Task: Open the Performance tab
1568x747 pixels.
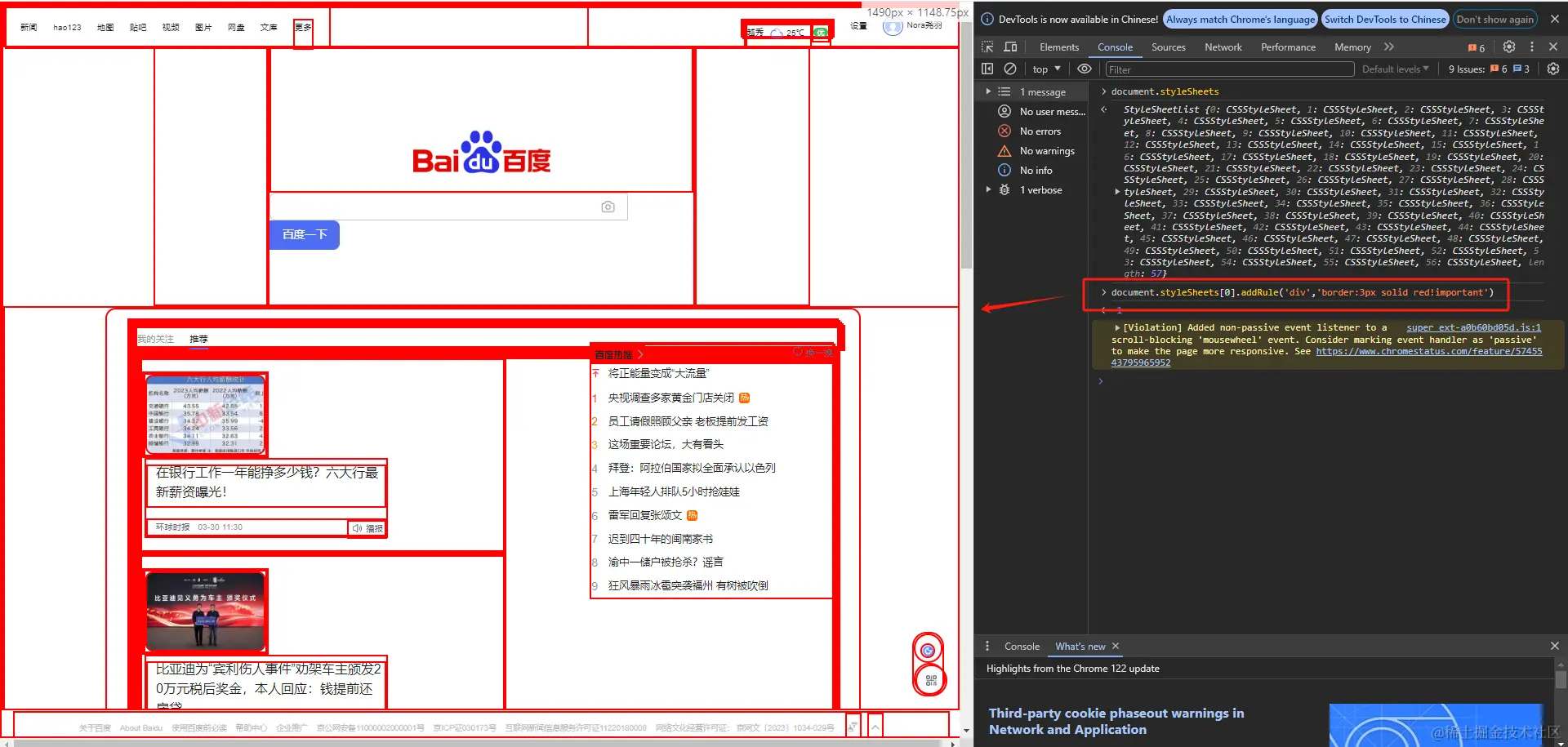Action: pyautogui.click(x=1288, y=47)
